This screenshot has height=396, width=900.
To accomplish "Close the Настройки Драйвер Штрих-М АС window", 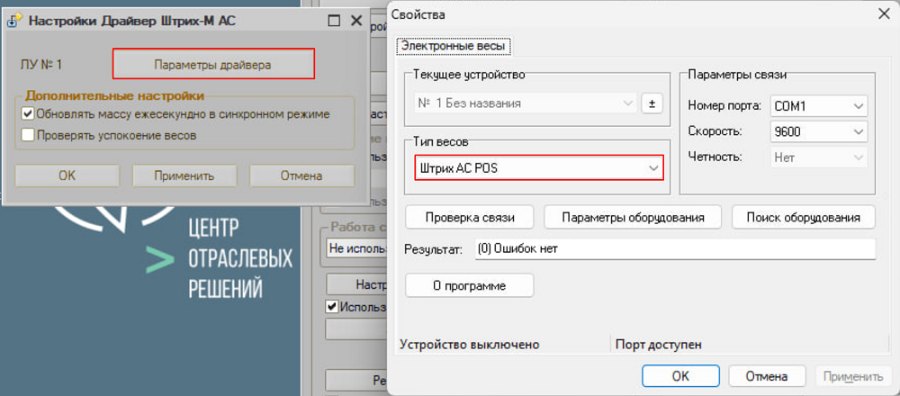I will pyautogui.click(x=356, y=21).
